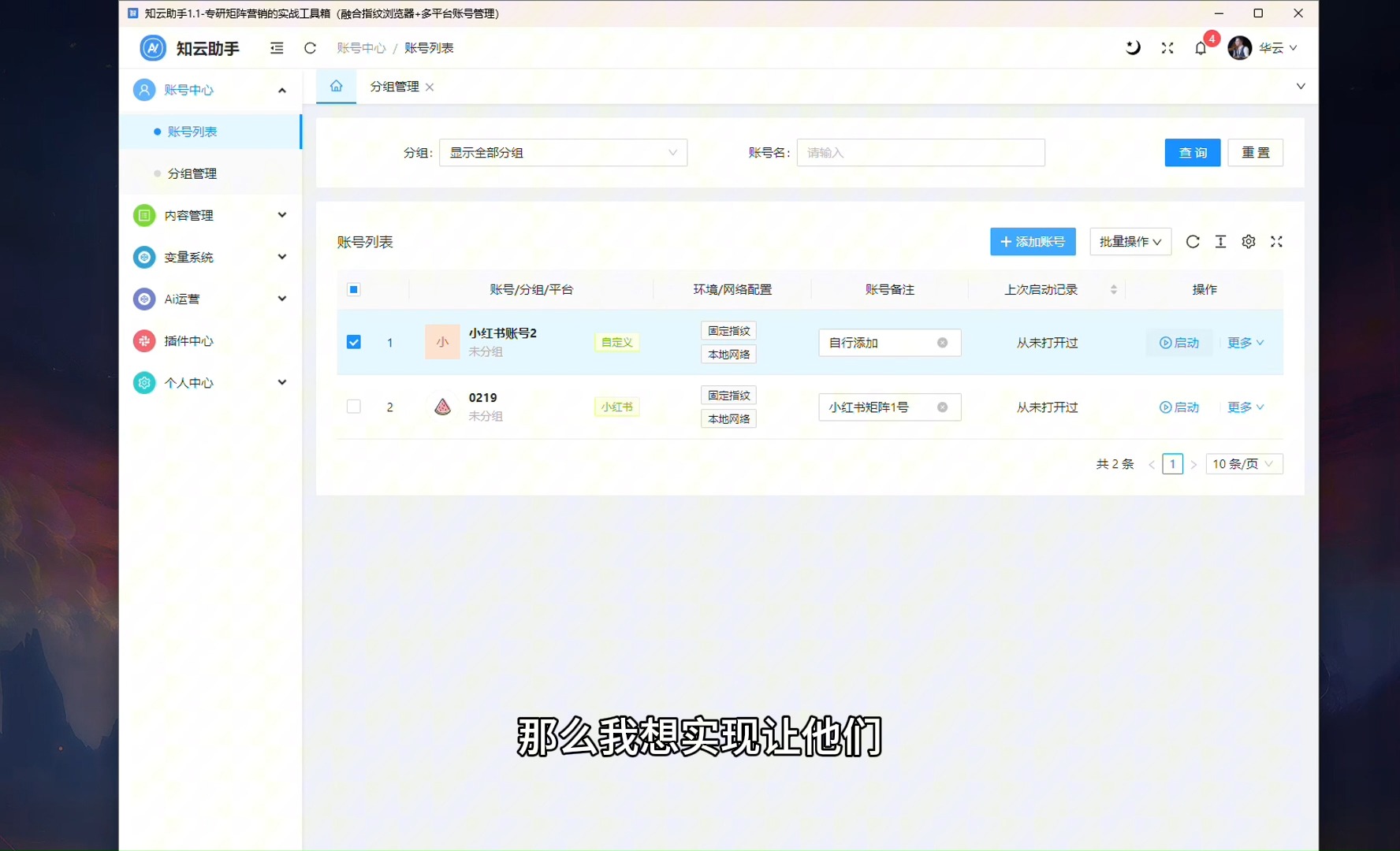Click 变量系统 sidebar icon
This screenshot has height=851, width=1400.
point(144,257)
